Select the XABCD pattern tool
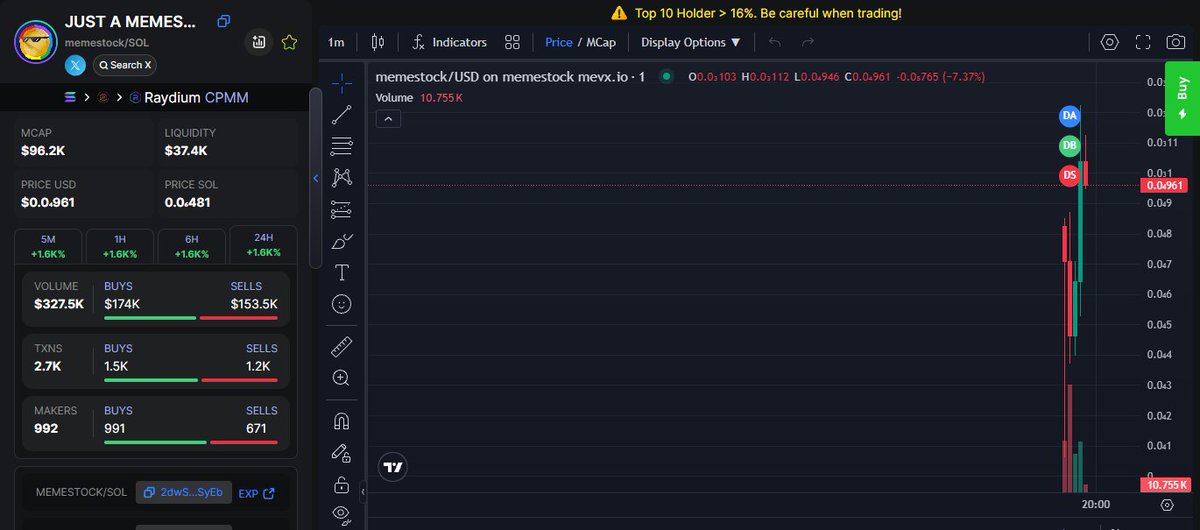This screenshot has width=1200, height=530. (341, 177)
